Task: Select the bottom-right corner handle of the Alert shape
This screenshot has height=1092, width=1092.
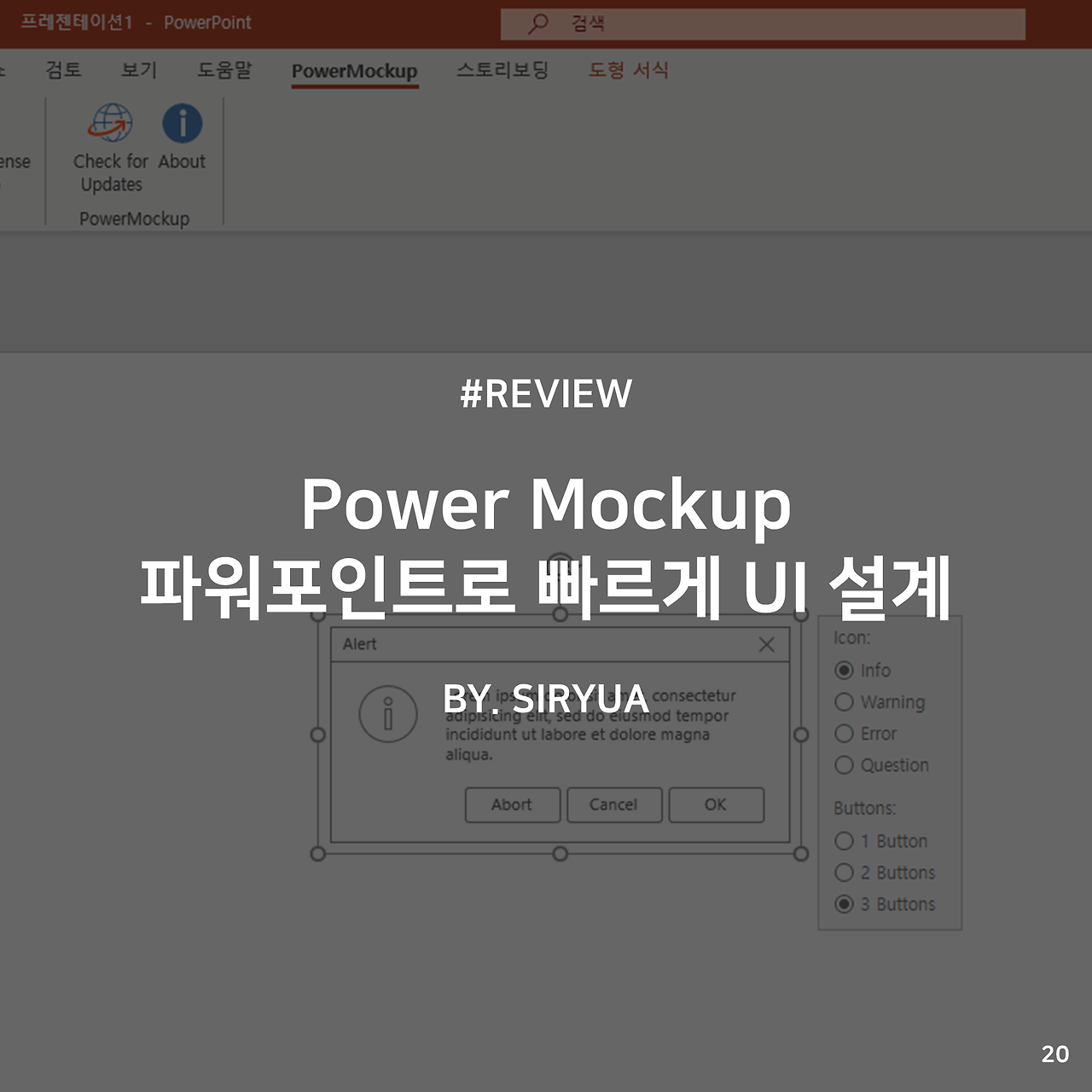Action: [801, 854]
